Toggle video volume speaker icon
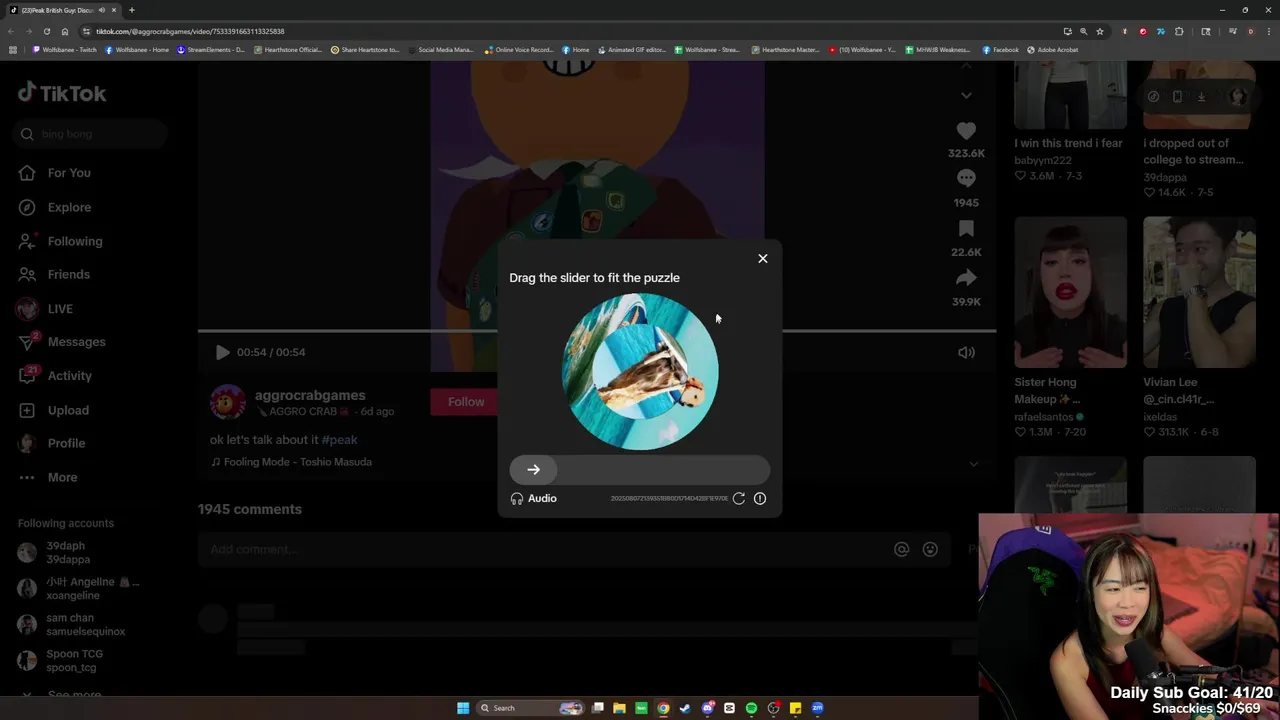The height and width of the screenshot is (720, 1280). (966, 352)
